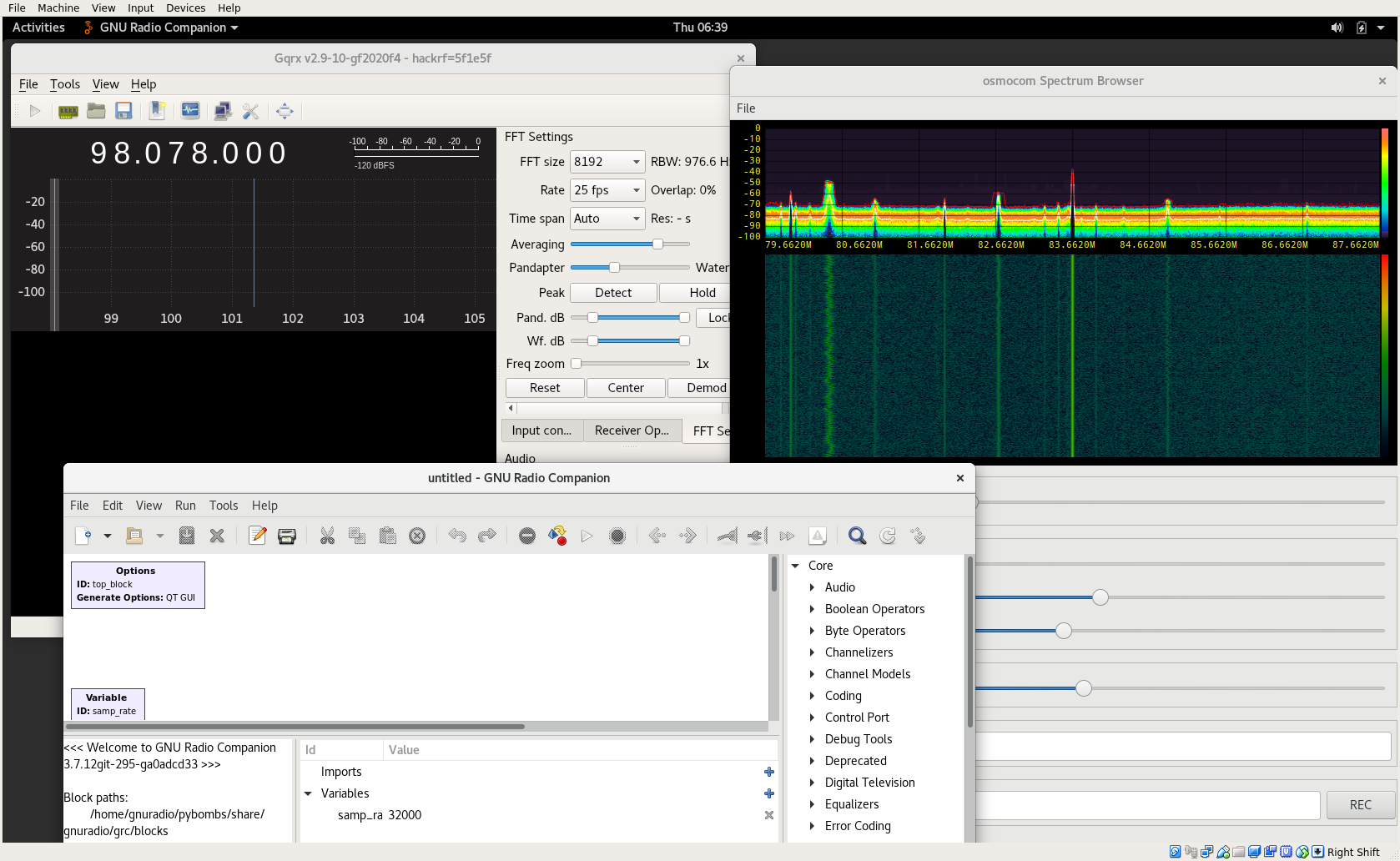Switch to the Receiver Options tab

(632, 430)
